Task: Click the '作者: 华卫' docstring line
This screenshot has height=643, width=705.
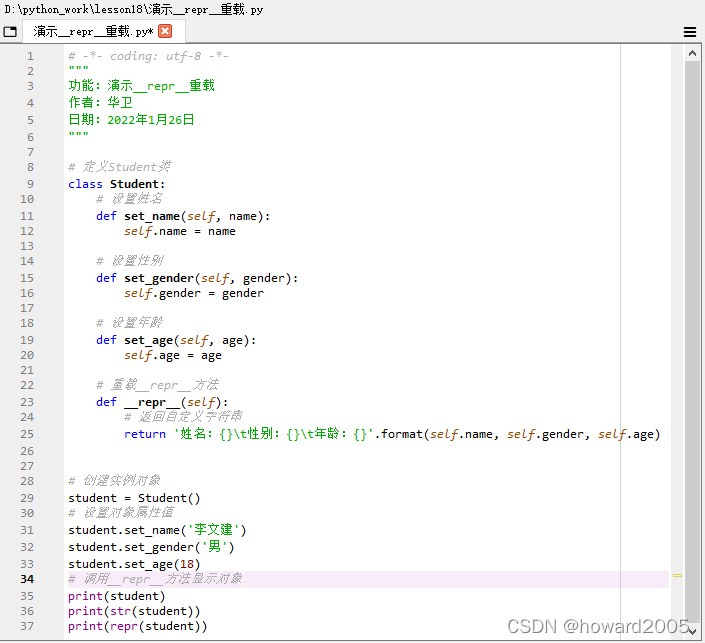Action: pyautogui.click(x=100, y=103)
